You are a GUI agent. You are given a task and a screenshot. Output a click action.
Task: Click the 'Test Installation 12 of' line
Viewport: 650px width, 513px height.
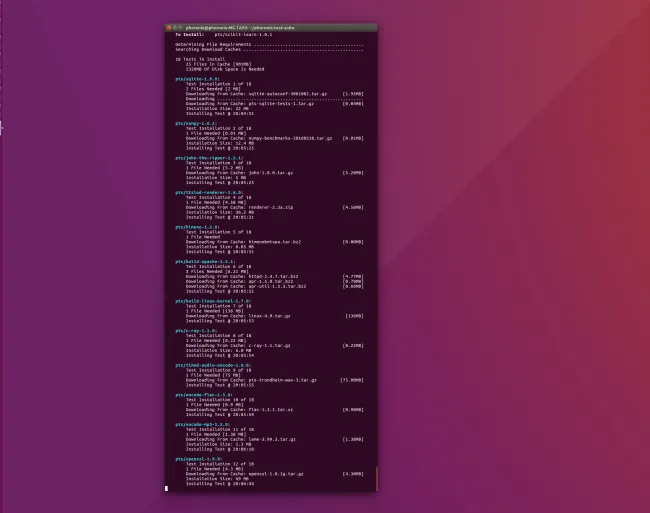coord(220,464)
